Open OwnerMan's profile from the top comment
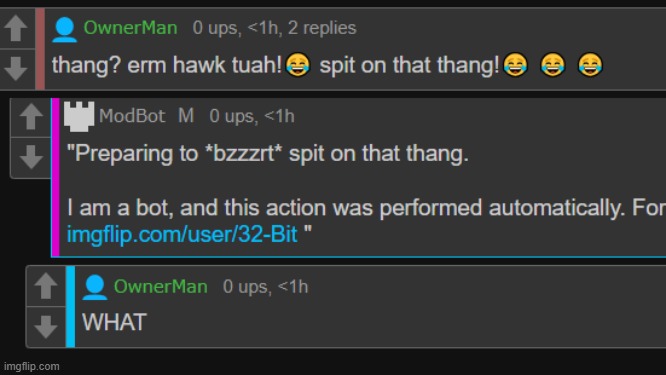The height and width of the screenshot is (375, 666). pyautogui.click(x=130, y=28)
